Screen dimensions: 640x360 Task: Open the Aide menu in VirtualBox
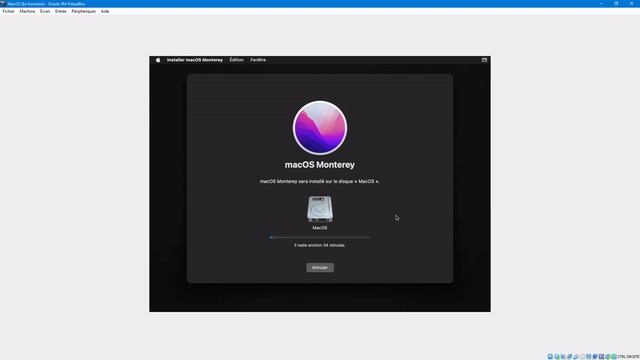[x=105, y=11]
